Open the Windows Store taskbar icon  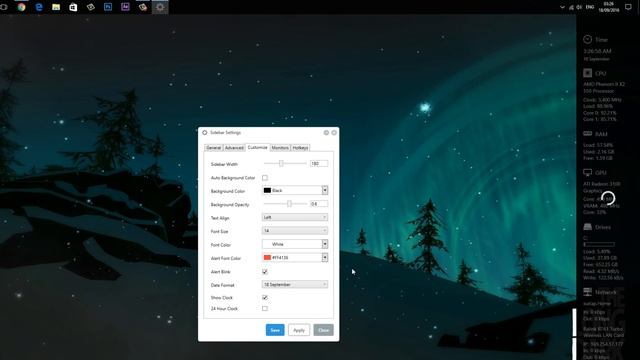(73, 7)
